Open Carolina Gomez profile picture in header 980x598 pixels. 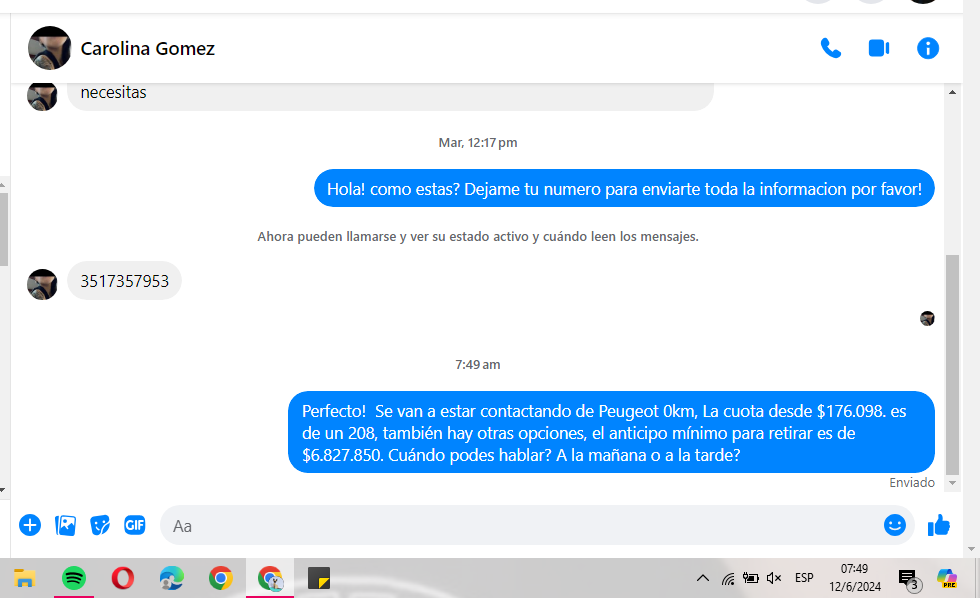49,48
